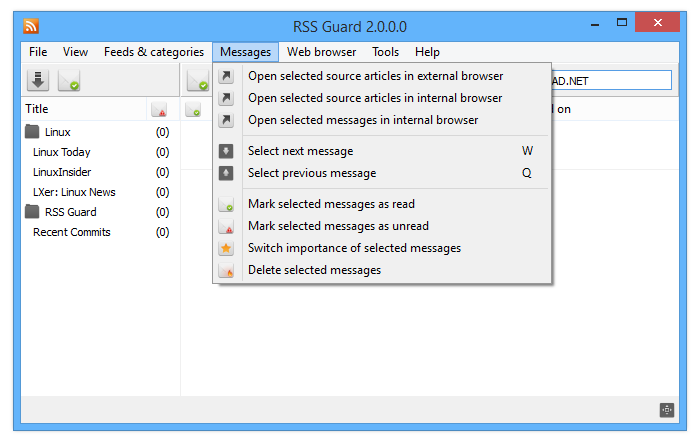Open the File menu
The height and width of the screenshot is (445, 698).
coord(38,52)
